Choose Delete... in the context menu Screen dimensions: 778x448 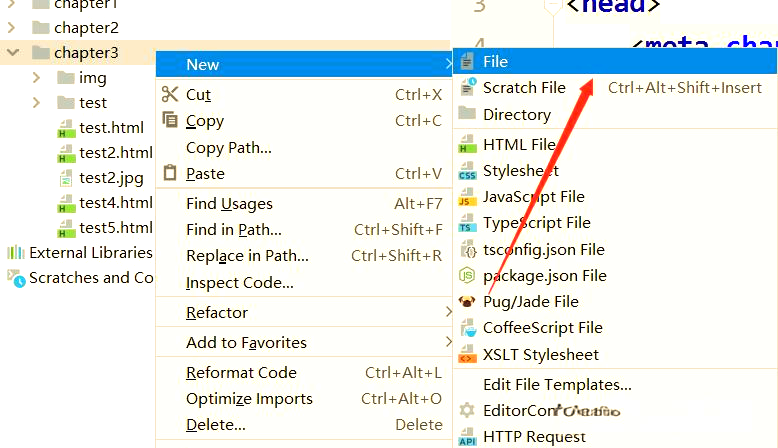pos(304,425)
